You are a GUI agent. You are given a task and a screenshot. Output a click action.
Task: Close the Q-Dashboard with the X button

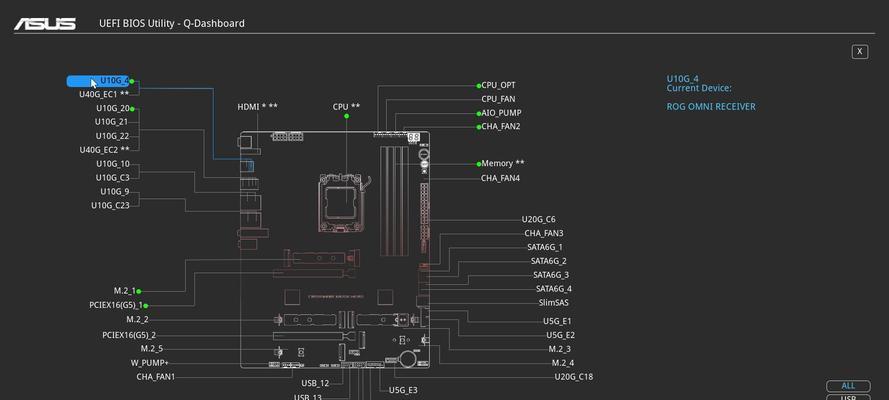pos(860,52)
